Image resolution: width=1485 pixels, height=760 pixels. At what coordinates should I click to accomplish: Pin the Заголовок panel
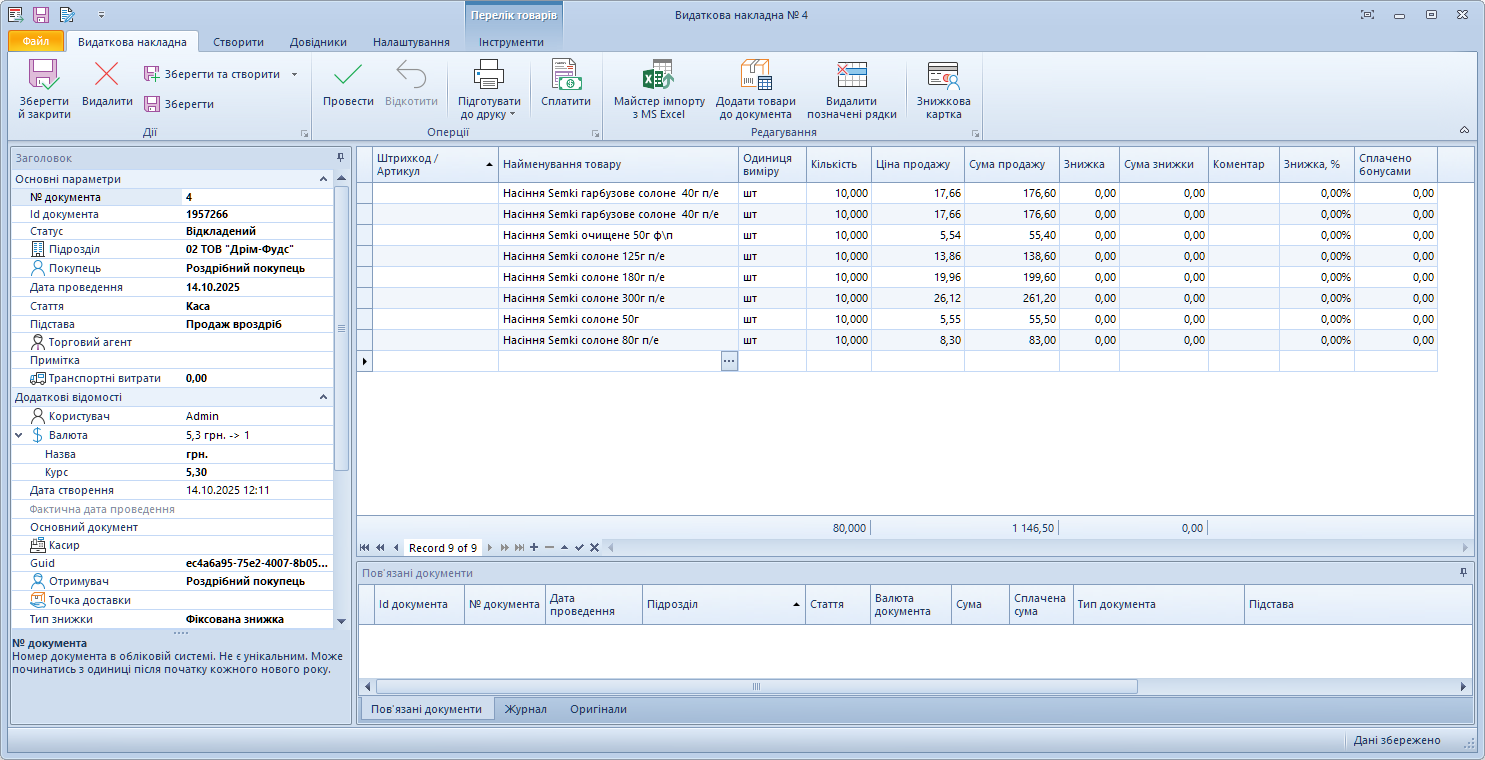[x=340, y=158]
